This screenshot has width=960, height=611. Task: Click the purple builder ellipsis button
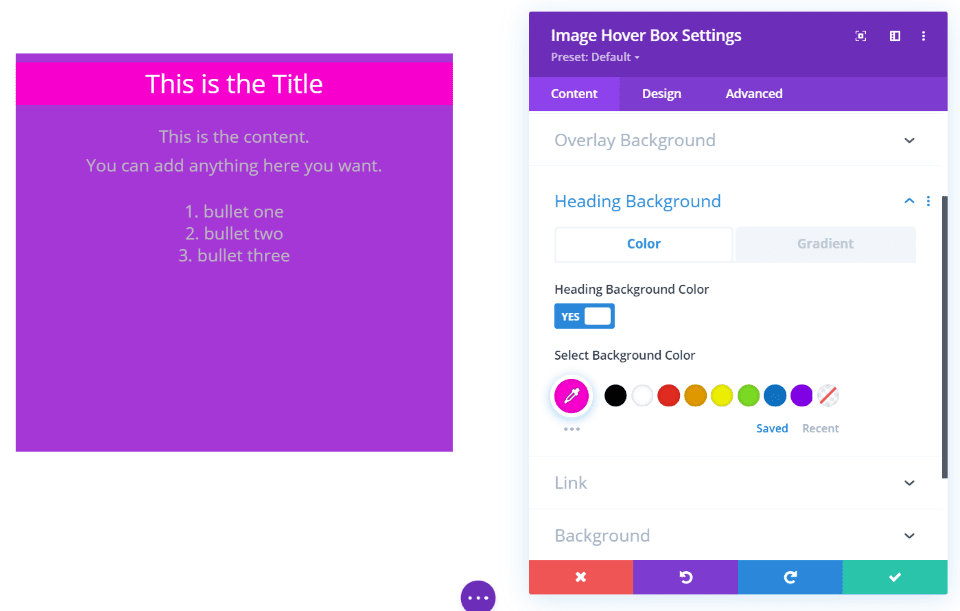coord(478,597)
